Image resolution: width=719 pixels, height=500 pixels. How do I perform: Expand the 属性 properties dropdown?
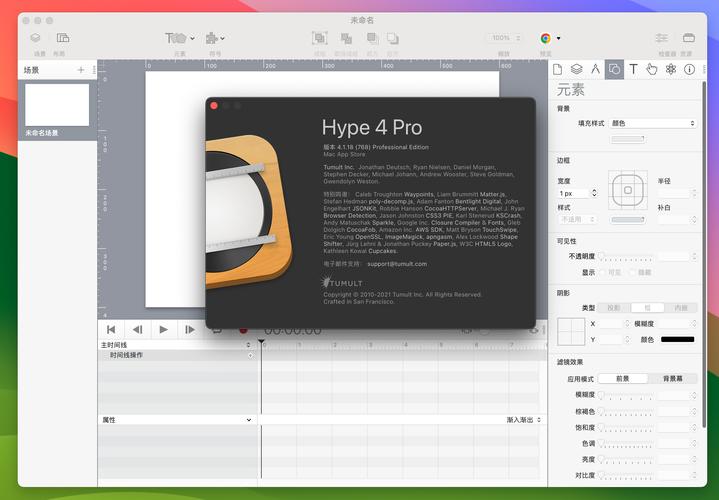[x=177, y=420]
